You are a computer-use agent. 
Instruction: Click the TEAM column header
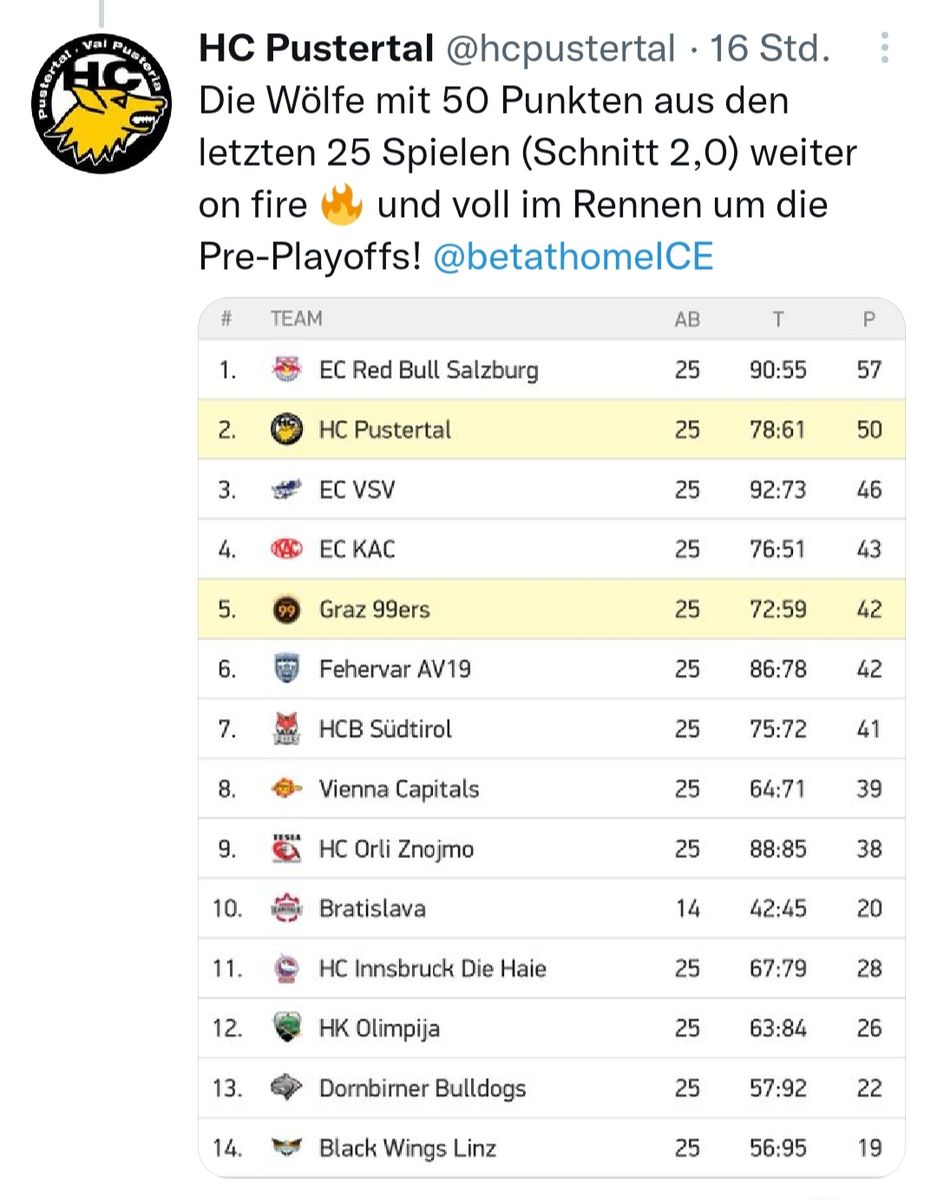pos(296,319)
